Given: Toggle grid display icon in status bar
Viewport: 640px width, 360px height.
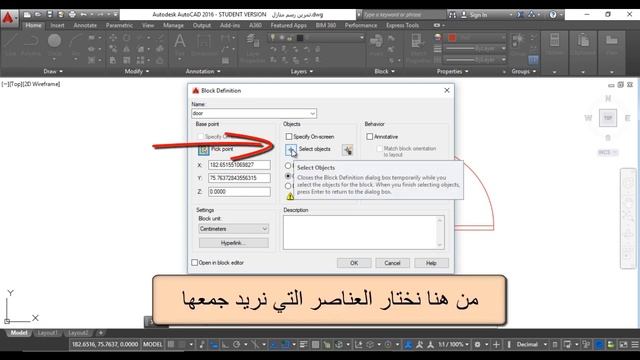Looking at the screenshot, I should [171, 344].
